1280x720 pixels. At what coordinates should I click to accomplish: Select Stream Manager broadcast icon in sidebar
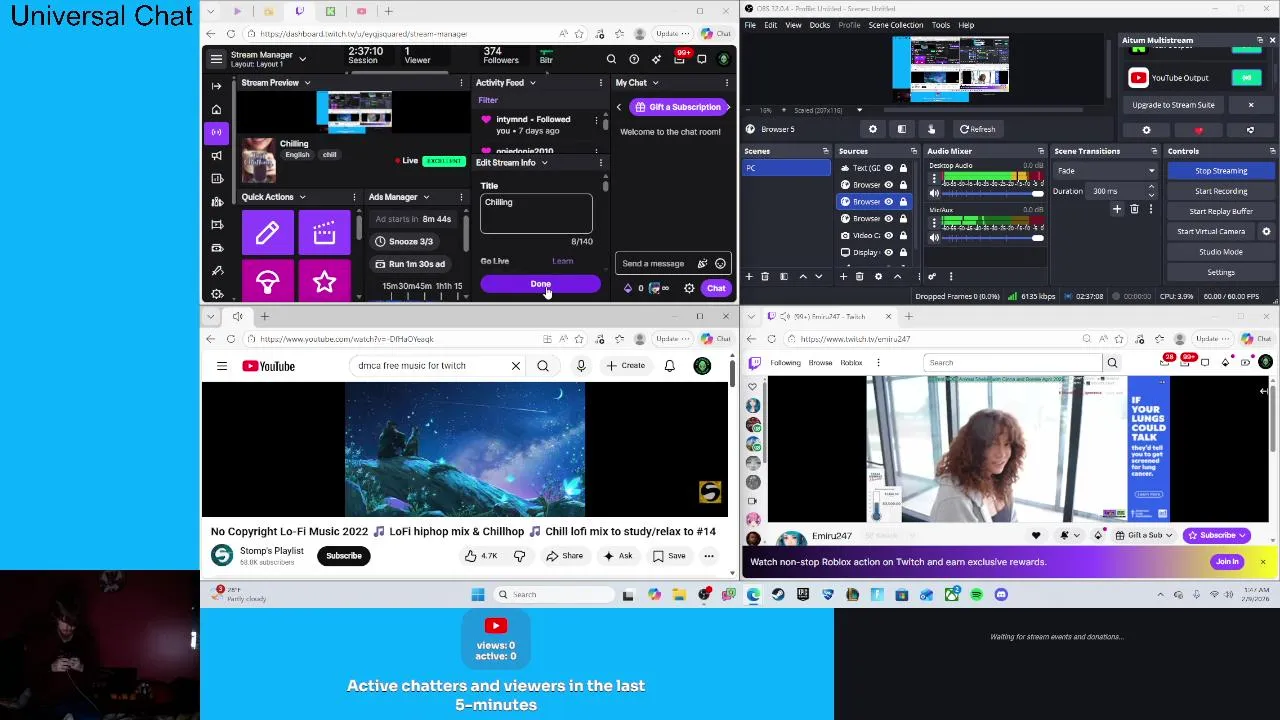[217, 132]
